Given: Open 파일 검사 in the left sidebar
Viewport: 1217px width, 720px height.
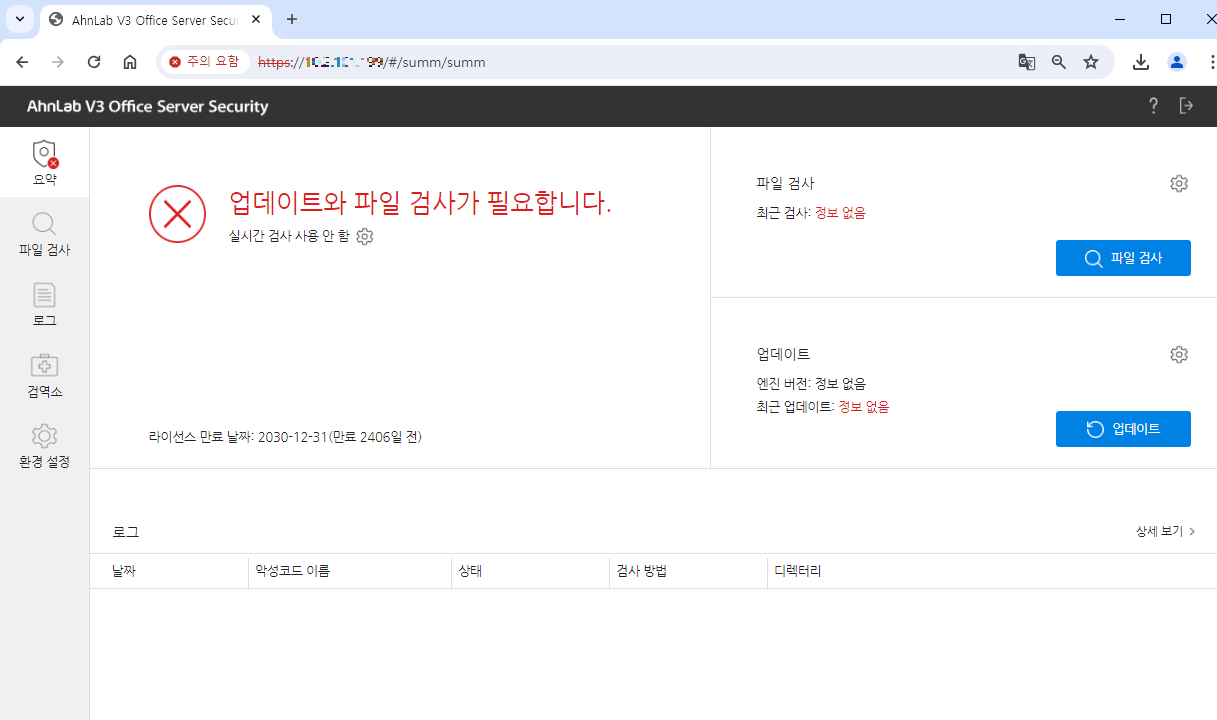Looking at the screenshot, I should click(x=44, y=234).
